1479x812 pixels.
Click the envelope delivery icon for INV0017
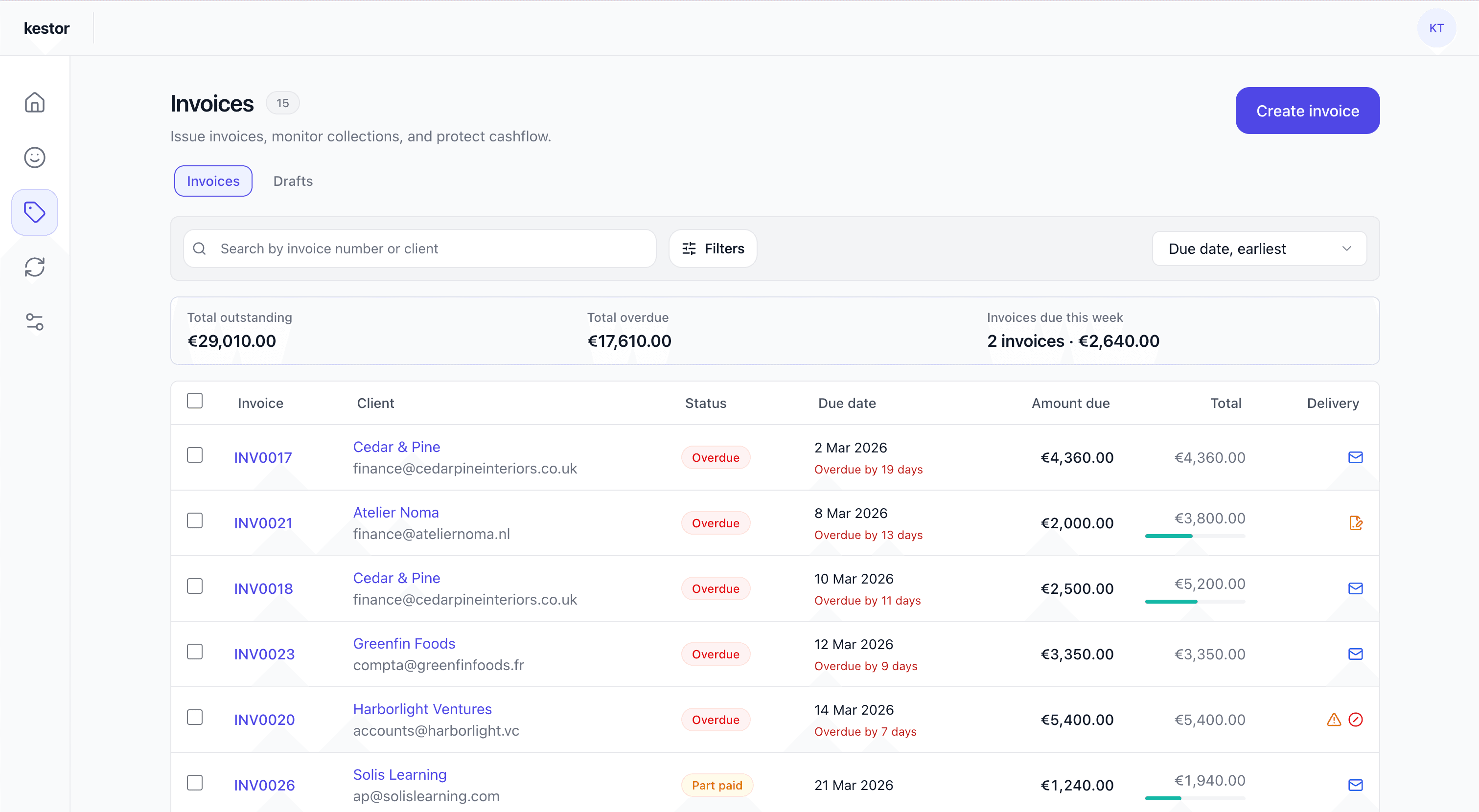[x=1355, y=457]
